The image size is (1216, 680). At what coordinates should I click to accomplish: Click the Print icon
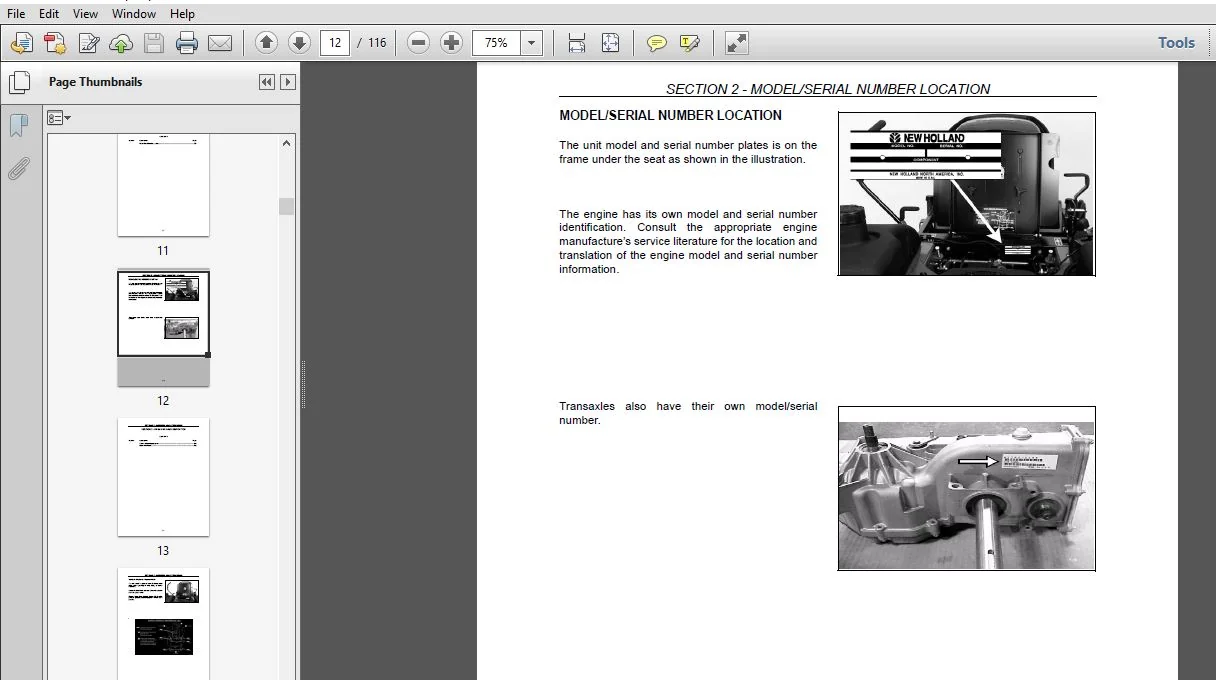[x=187, y=43]
